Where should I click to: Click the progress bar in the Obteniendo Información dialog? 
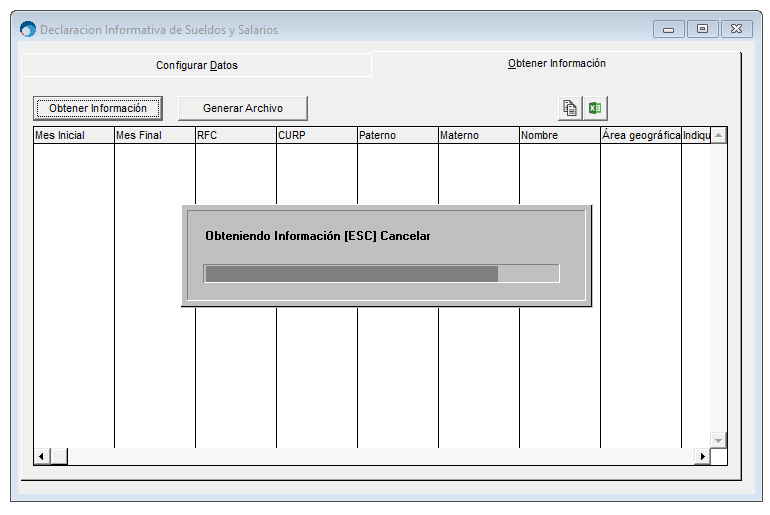click(x=381, y=274)
